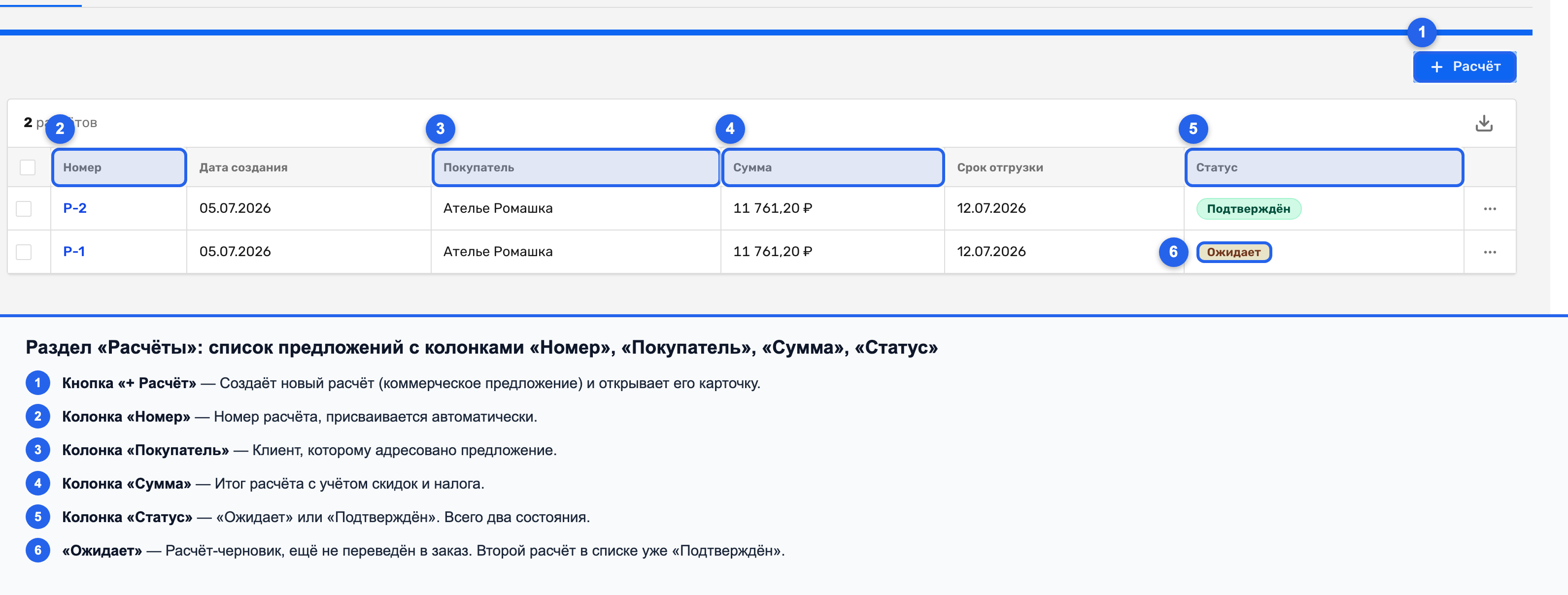Click the «Статус» column header
The image size is (1568, 595).
1324,167
